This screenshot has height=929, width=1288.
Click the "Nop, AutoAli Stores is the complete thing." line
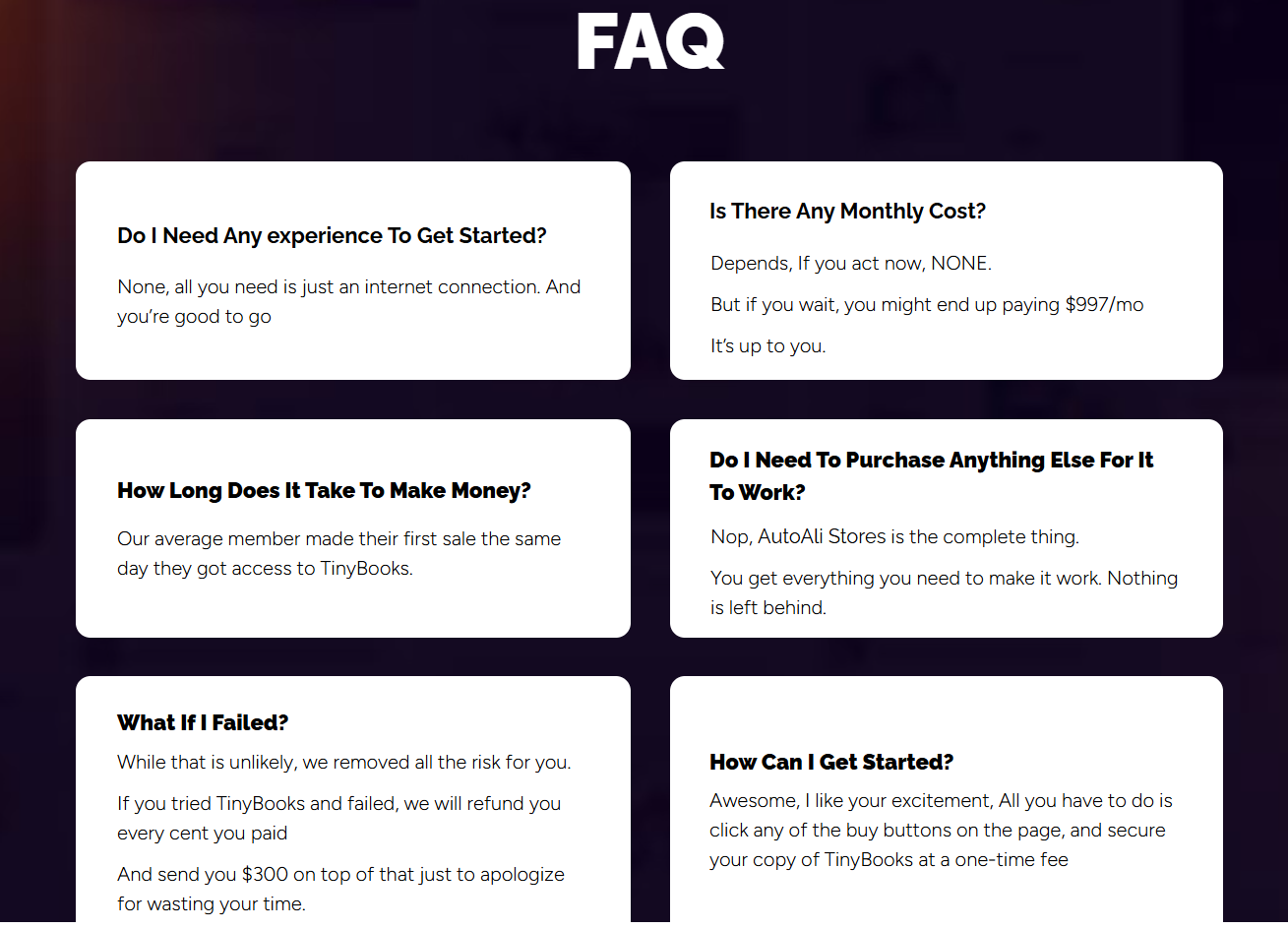894,536
